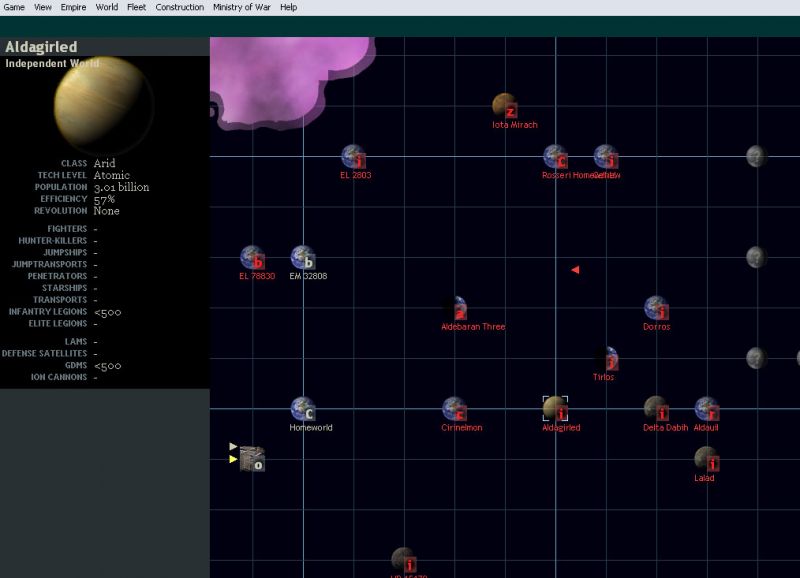
Task: Click the highlighted Aldagirled planet on map
Action: (x=555, y=409)
